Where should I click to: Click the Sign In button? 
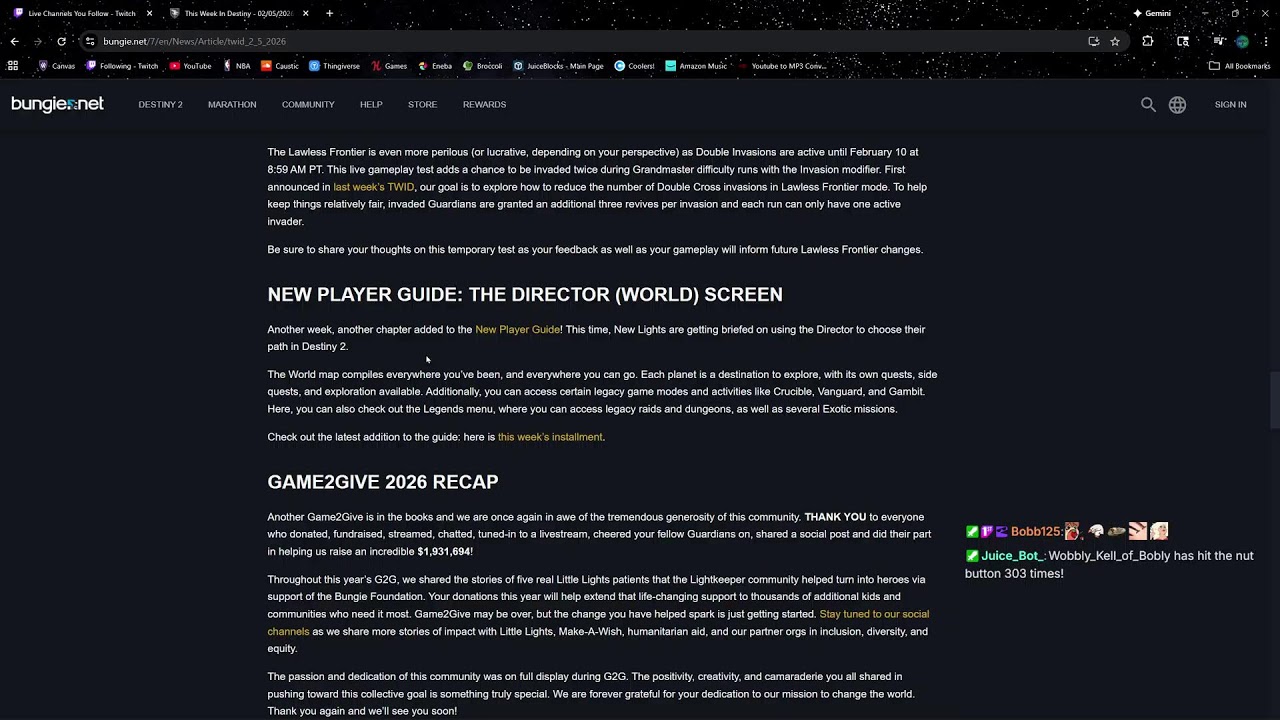pyautogui.click(x=1230, y=104)
